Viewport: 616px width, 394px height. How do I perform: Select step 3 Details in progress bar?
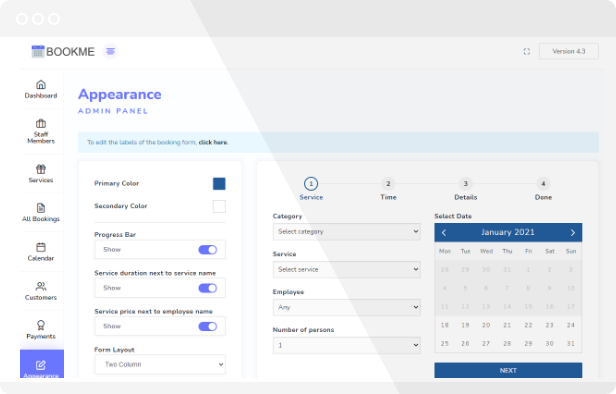(x=466, y=184)
